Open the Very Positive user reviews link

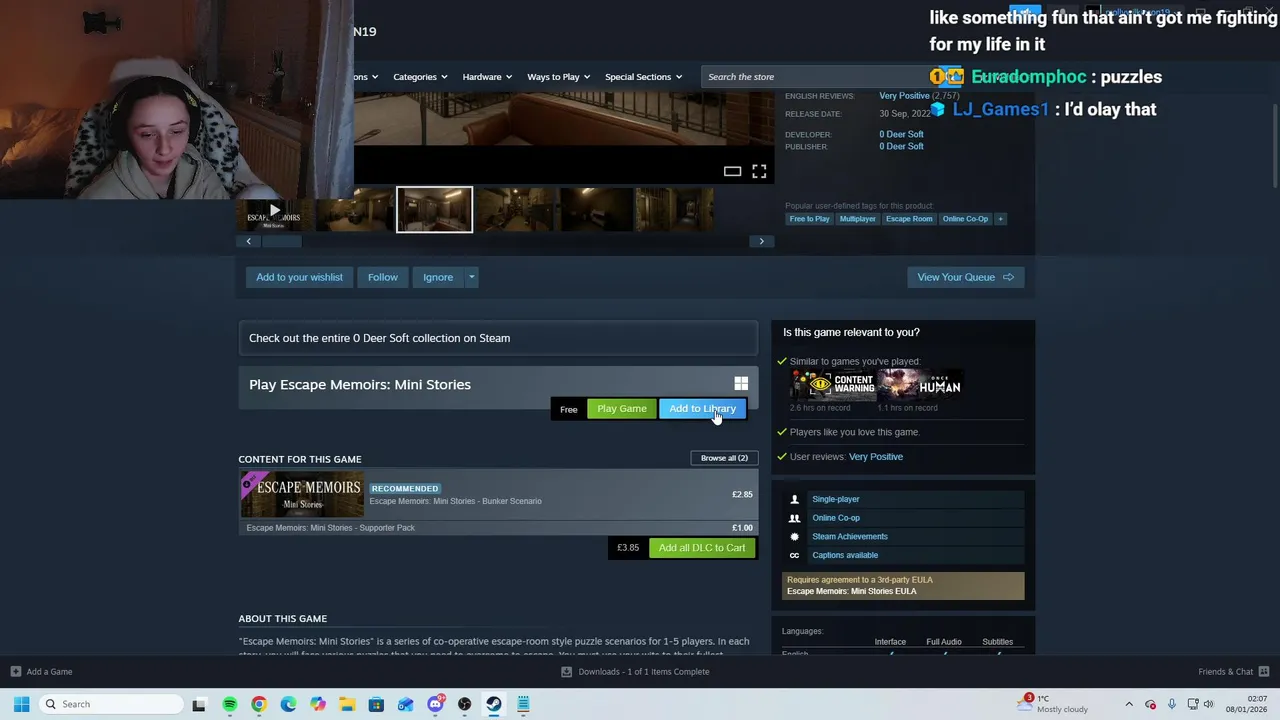click(x=876, y=457)
